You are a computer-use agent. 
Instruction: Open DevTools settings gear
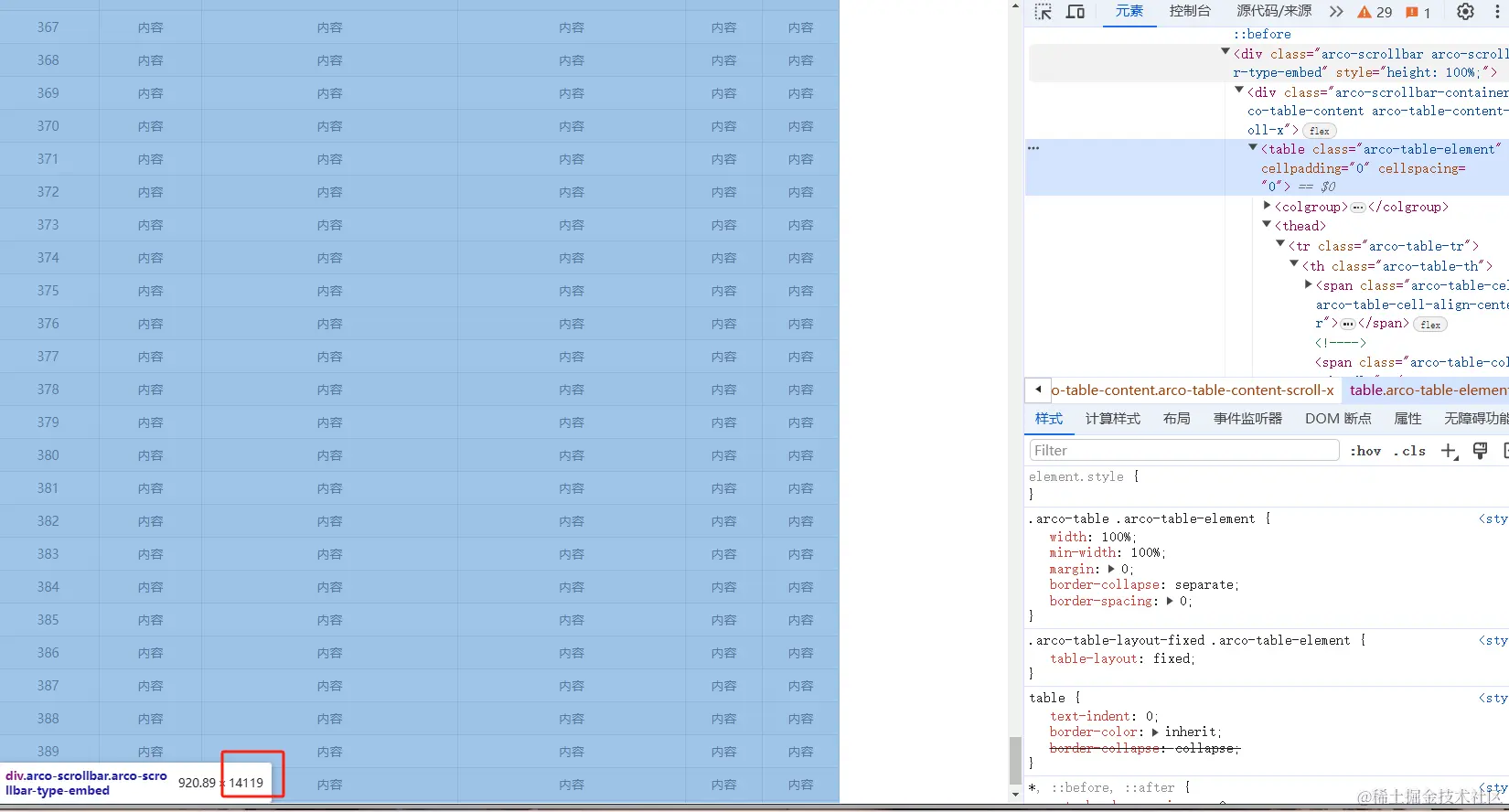point(1465,12)
